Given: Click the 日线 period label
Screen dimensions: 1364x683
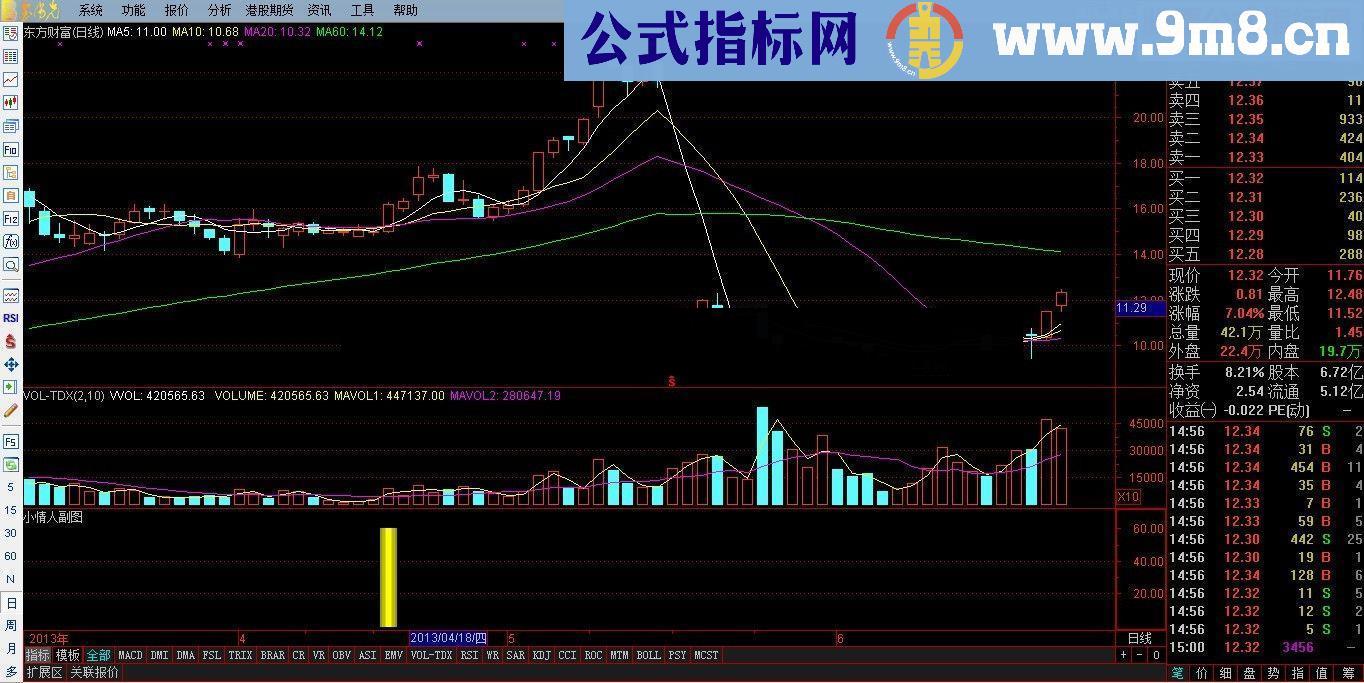Looking at the screenshot, I should click(1140, 638).
